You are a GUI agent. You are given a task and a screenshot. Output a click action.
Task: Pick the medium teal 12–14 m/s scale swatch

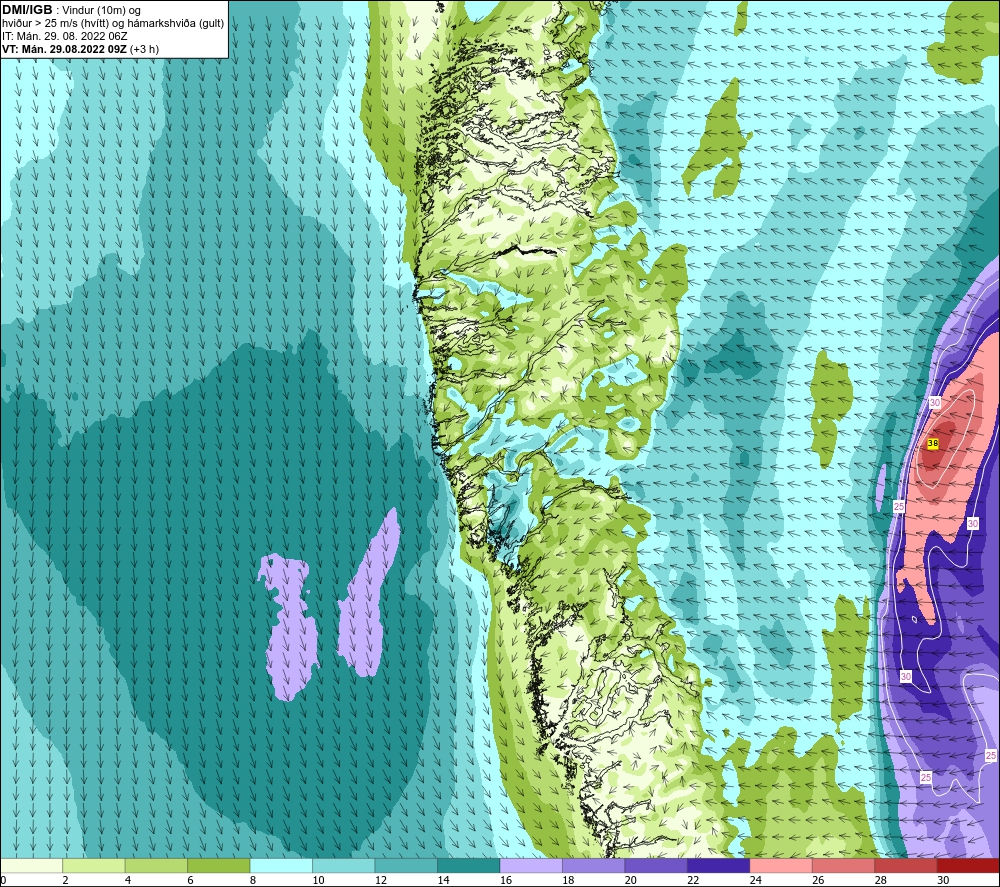[406, 866]
